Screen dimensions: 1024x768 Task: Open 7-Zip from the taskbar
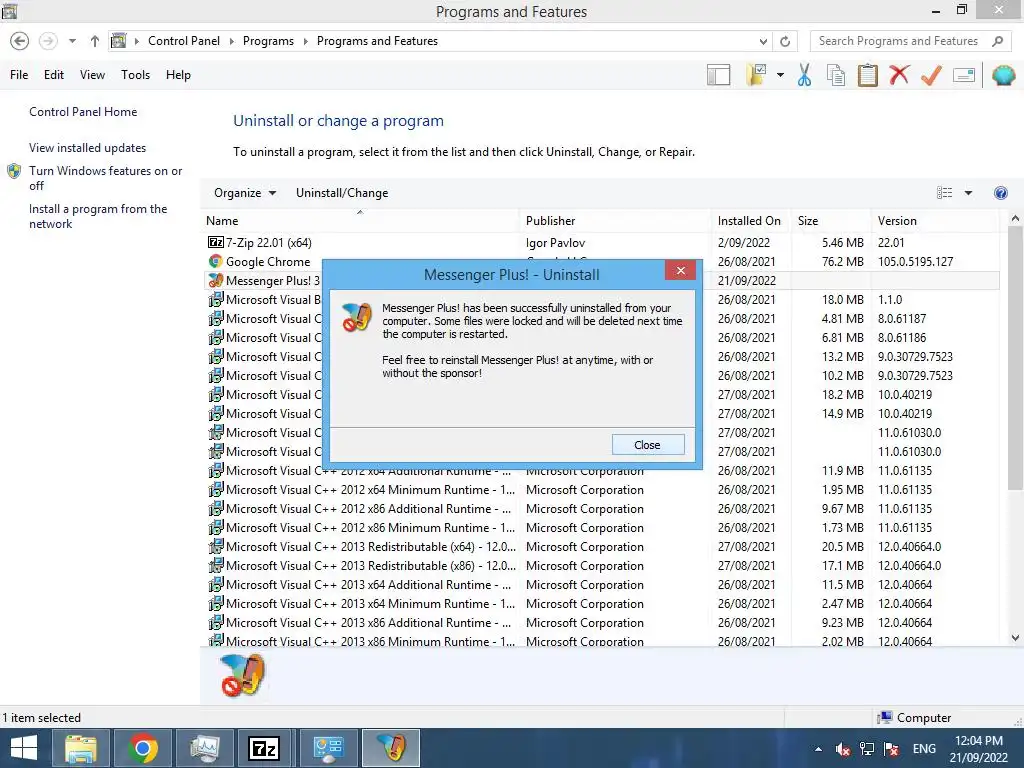click(x=264, y=748)
